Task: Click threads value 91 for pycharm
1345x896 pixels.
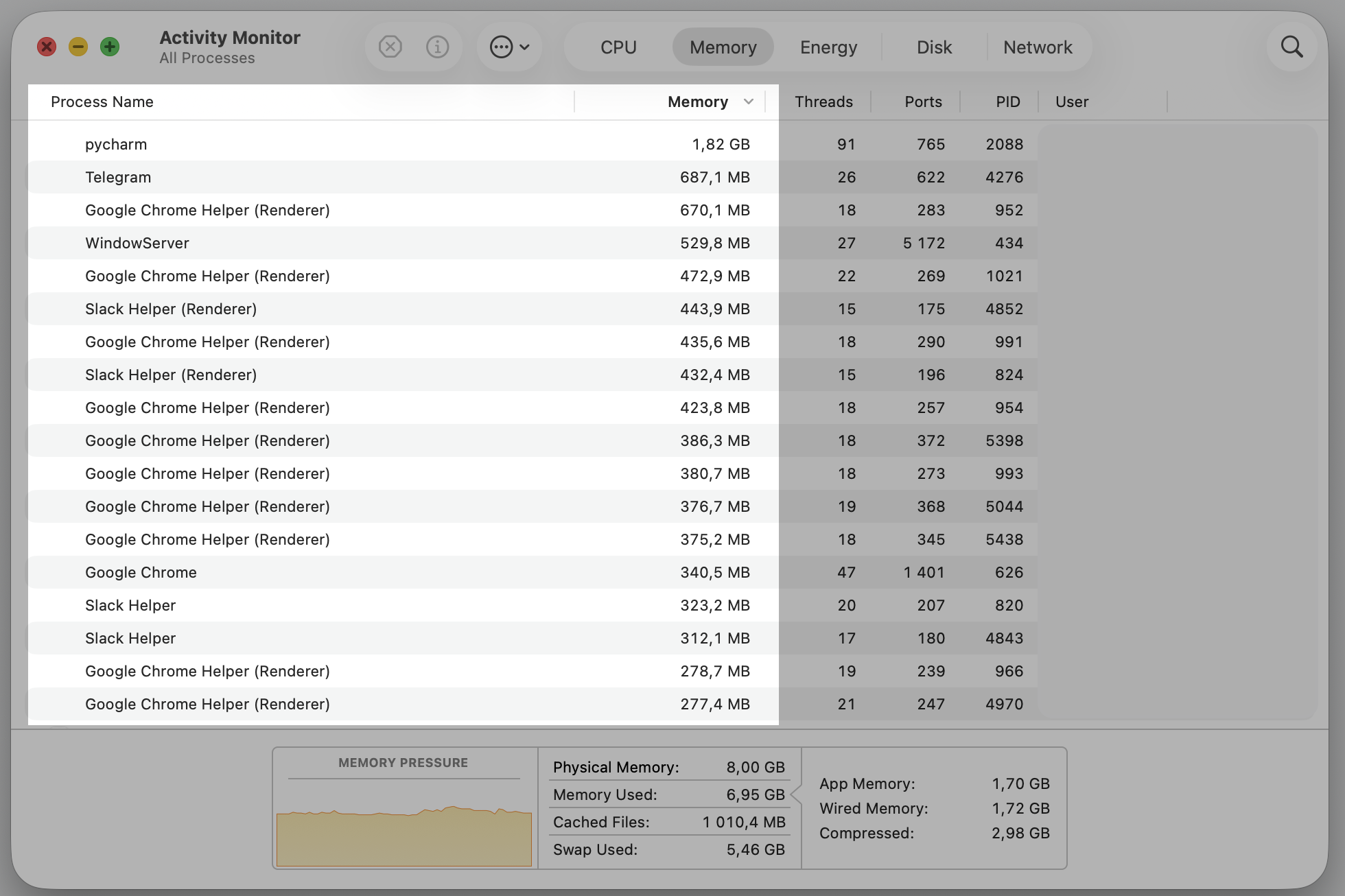Action: tap(846, 144)
